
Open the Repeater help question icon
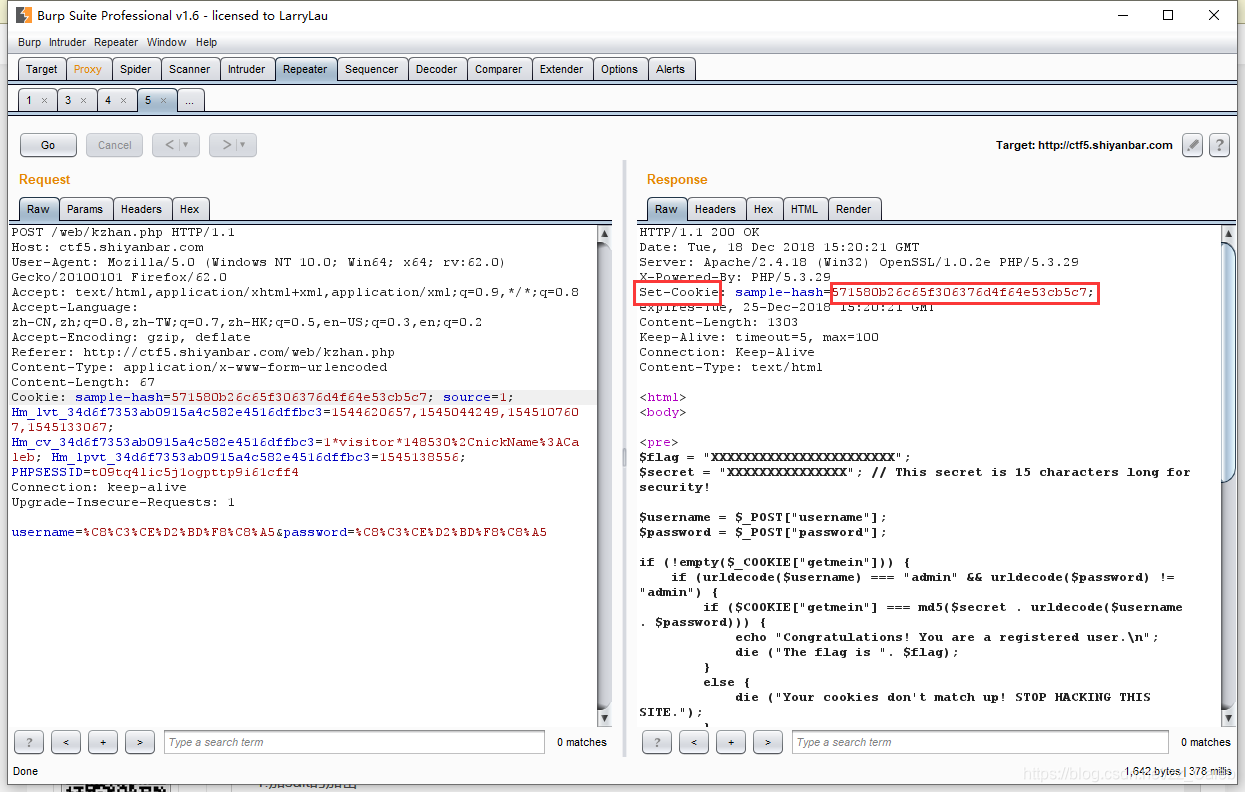[x=1218, y=145]
